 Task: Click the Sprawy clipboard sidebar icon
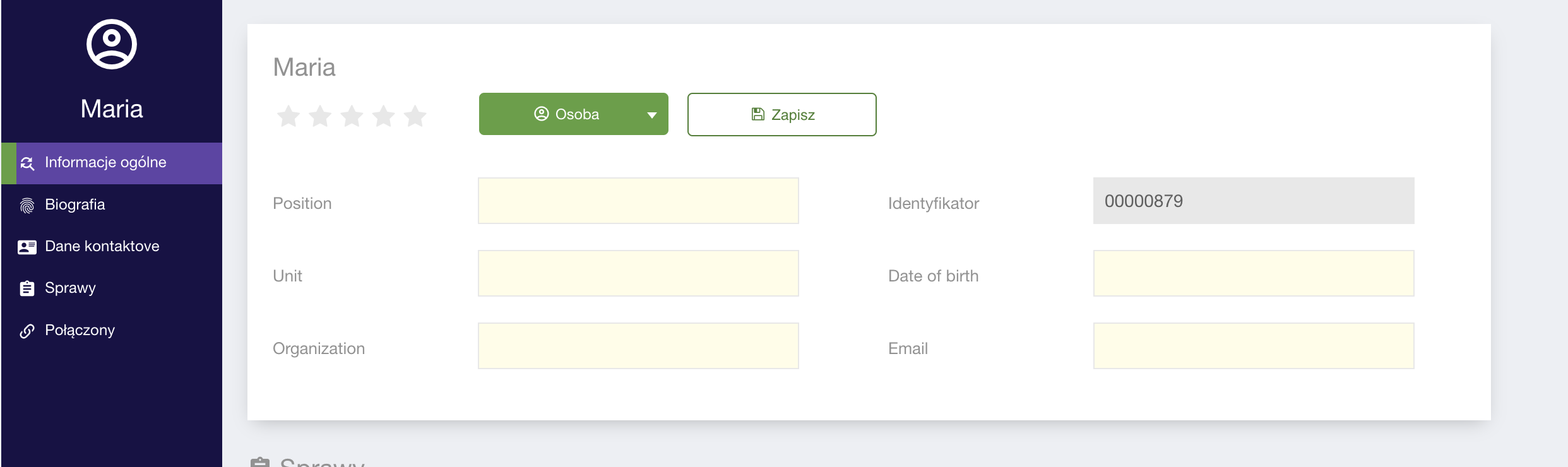27,288
